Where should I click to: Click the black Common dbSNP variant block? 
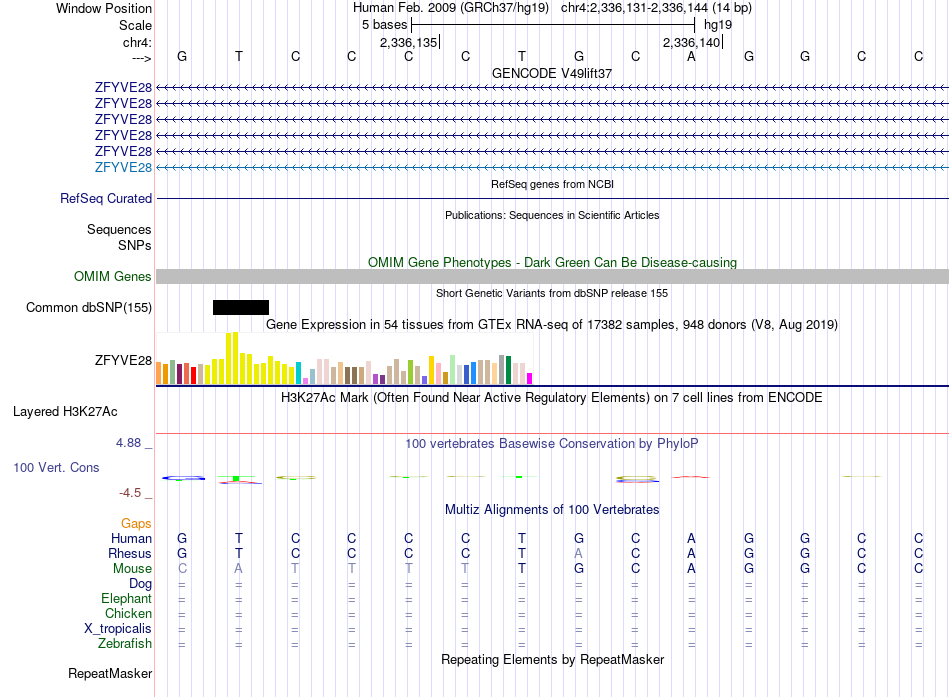[x=241, y=307]
